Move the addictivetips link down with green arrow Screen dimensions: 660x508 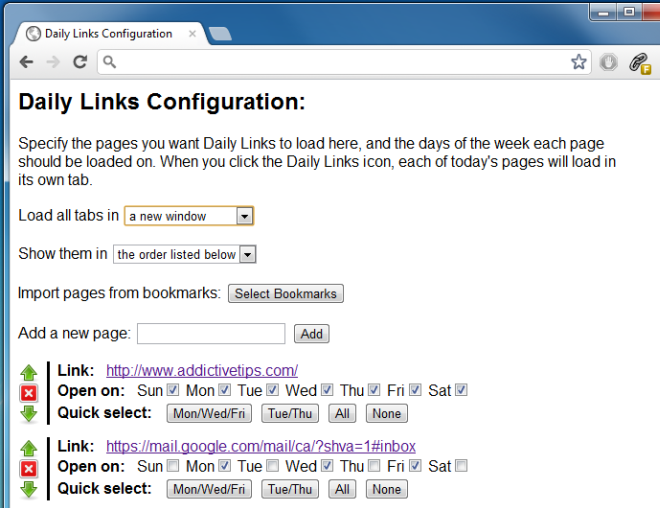(29, 414)
